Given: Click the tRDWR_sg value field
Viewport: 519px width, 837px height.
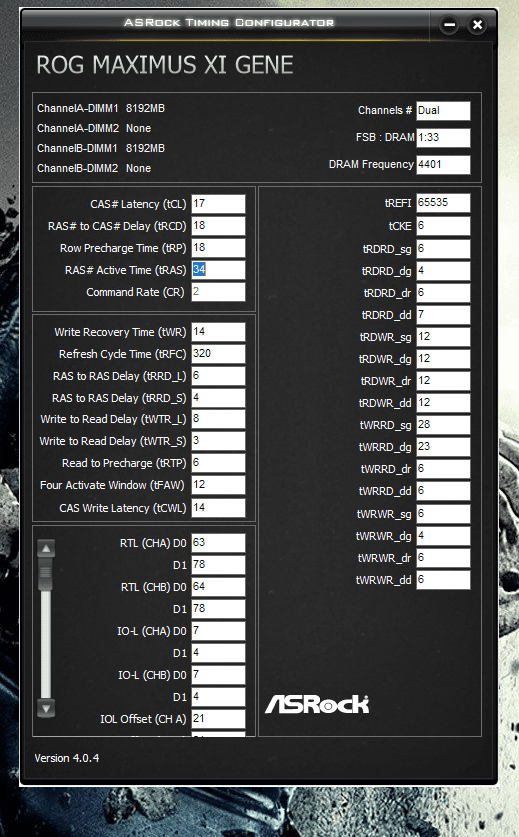Looking at the screenshot, I should (x=443, y=337).
